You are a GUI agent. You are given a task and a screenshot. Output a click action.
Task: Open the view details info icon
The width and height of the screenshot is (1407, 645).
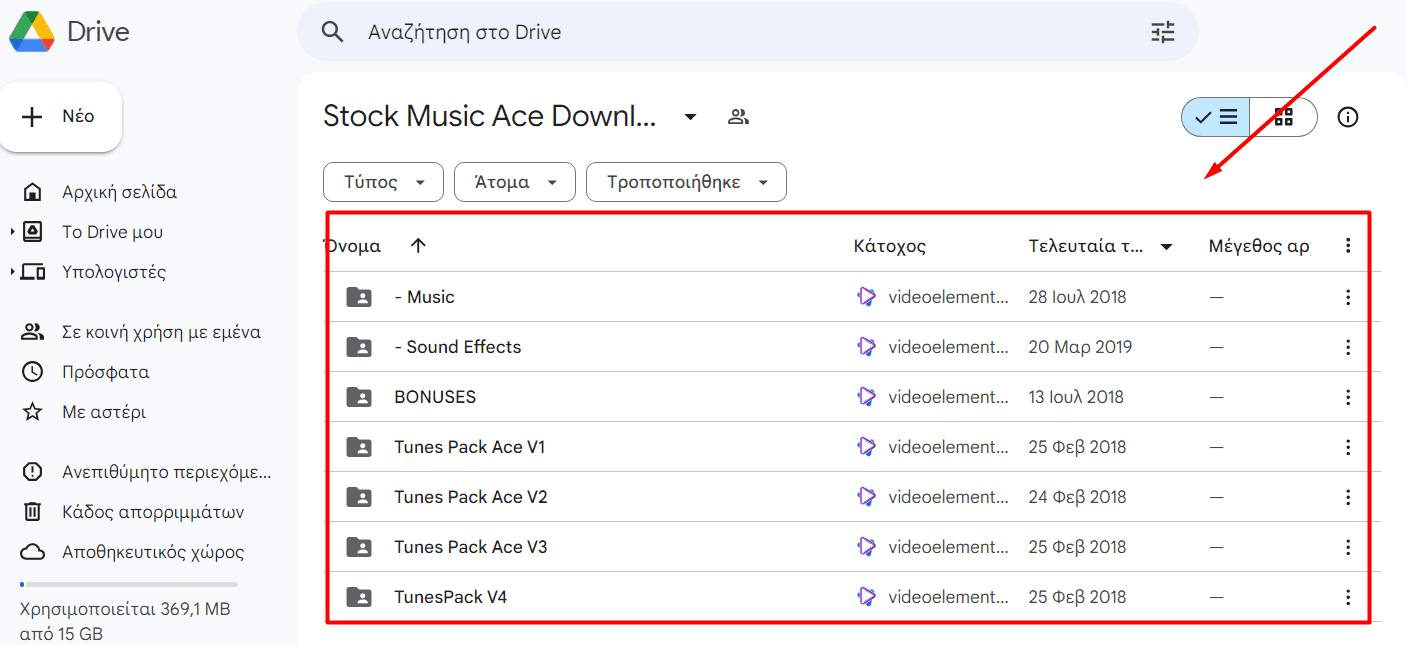[1348, 117]
